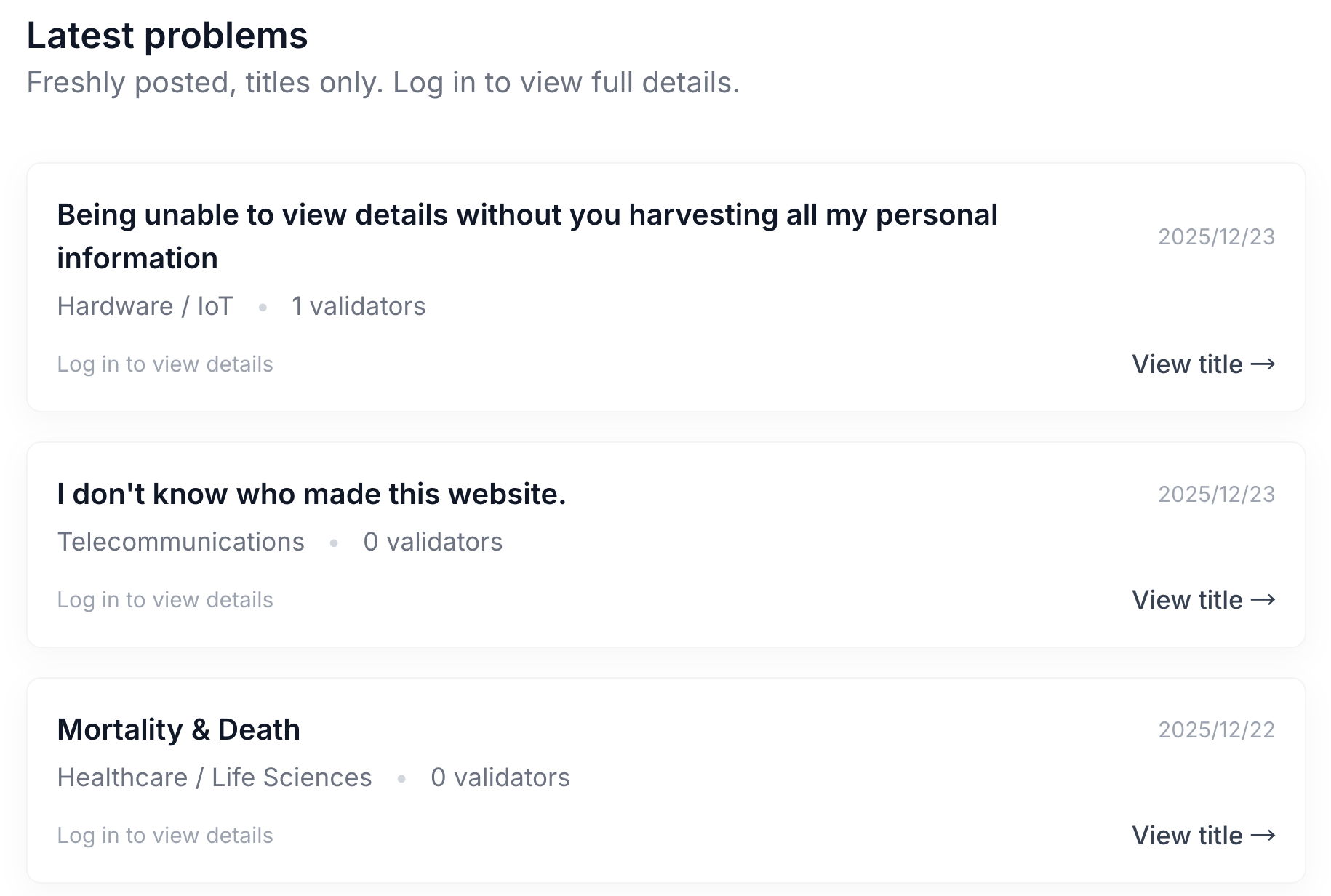Click the "1 validators" count
Image resolution: width=1331 pixels, height=896 pixels.
(358, 306)
